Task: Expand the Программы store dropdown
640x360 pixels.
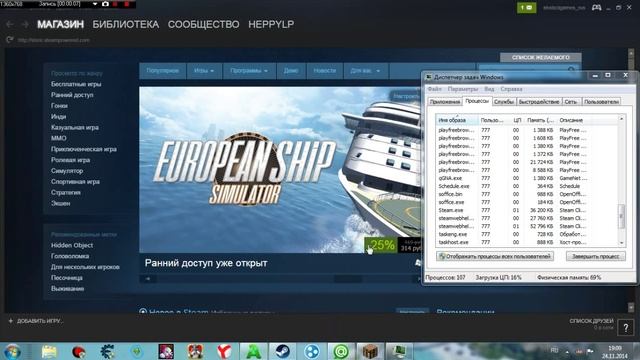Action: (x=249, y=71)
